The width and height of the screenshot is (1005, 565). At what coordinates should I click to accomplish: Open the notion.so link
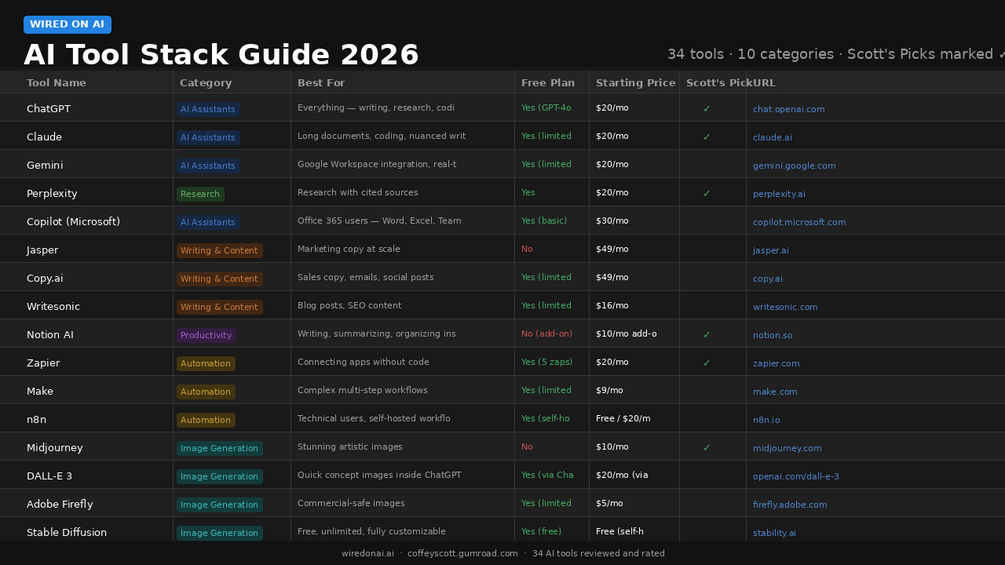[772, 334]
